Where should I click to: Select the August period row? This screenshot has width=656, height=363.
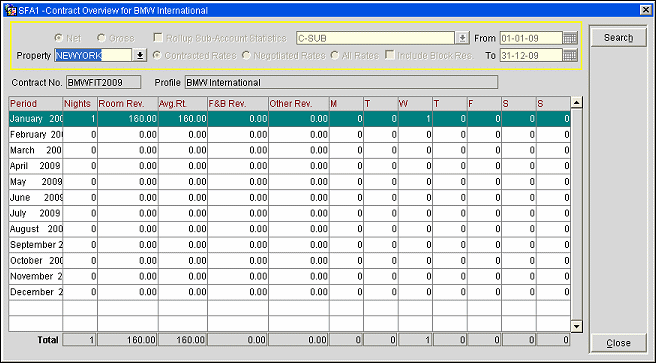(289, 229)
